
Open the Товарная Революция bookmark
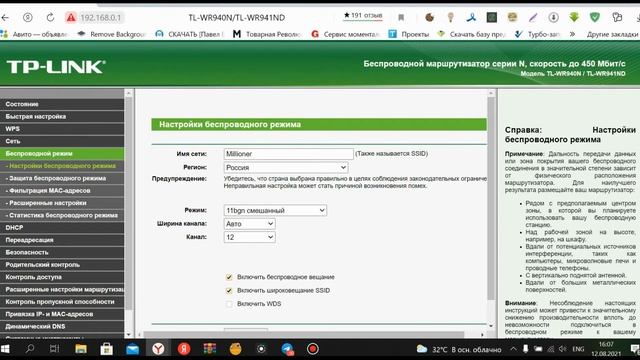click(x=268, y=34)
